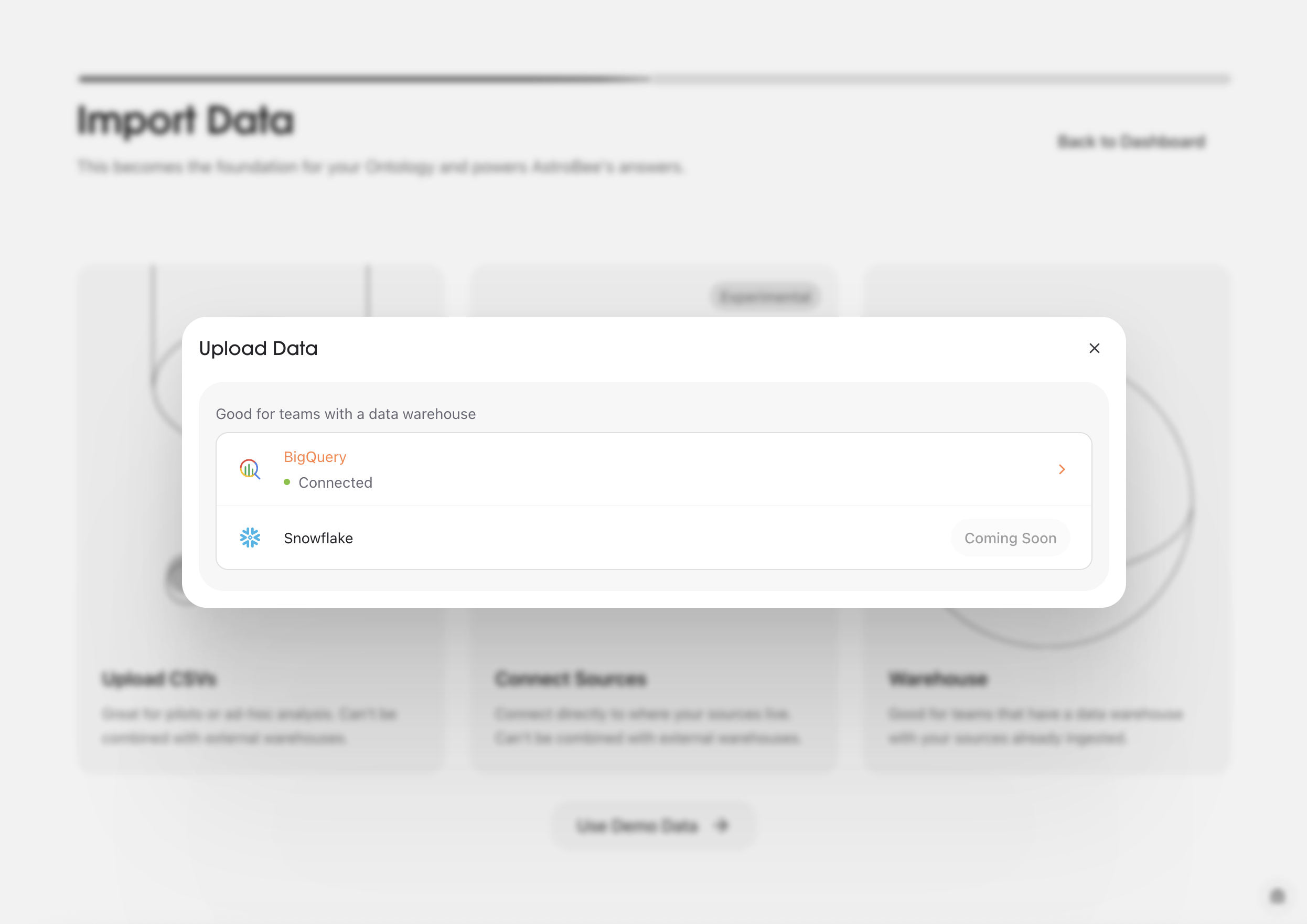Close the Upload Data dialog
The height and width of the screenshot is (924, 1307).
pos(1094,348)
